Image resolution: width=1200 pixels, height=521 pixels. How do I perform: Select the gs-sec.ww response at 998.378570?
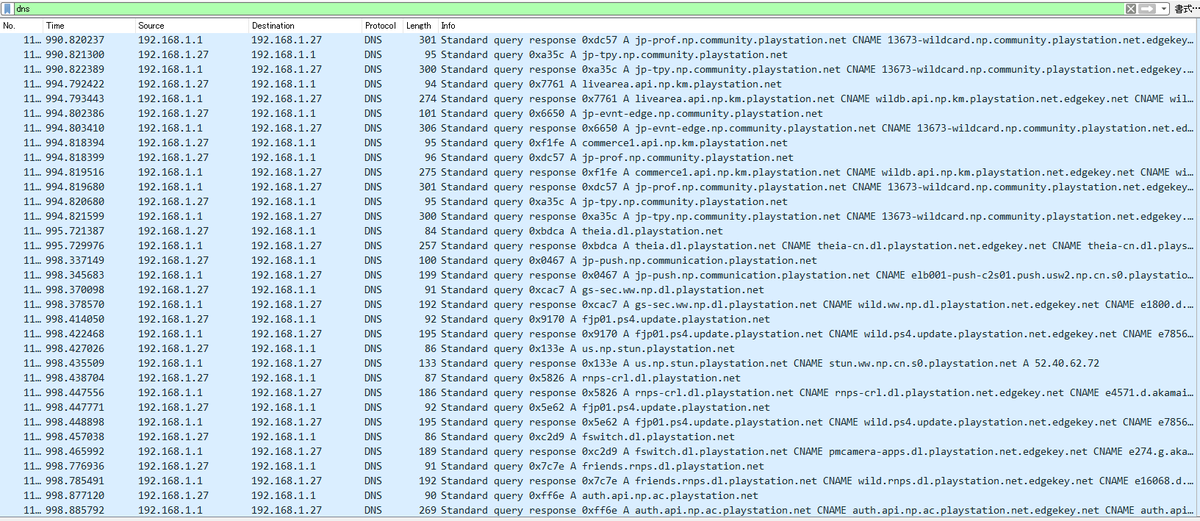pyautogui.click(x=596, y=304)
